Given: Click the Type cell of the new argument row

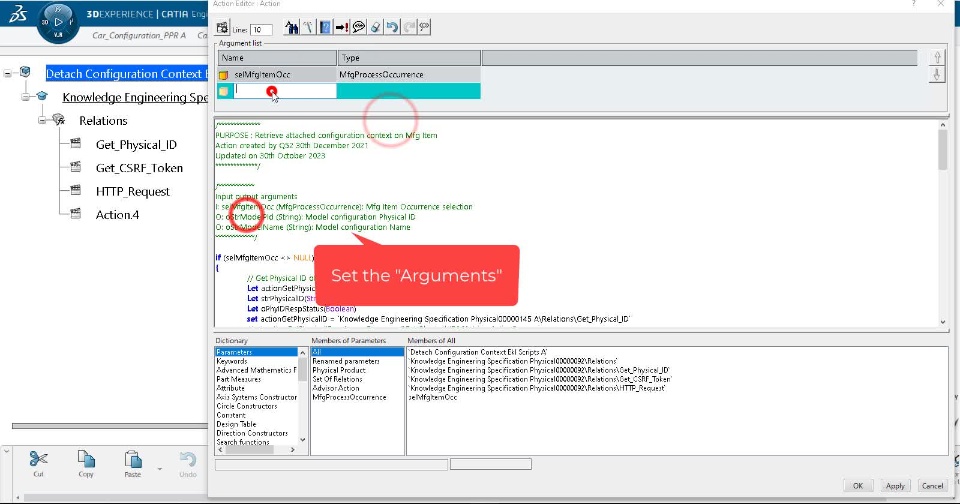Looking at the screenshot, I should point(408,91).
